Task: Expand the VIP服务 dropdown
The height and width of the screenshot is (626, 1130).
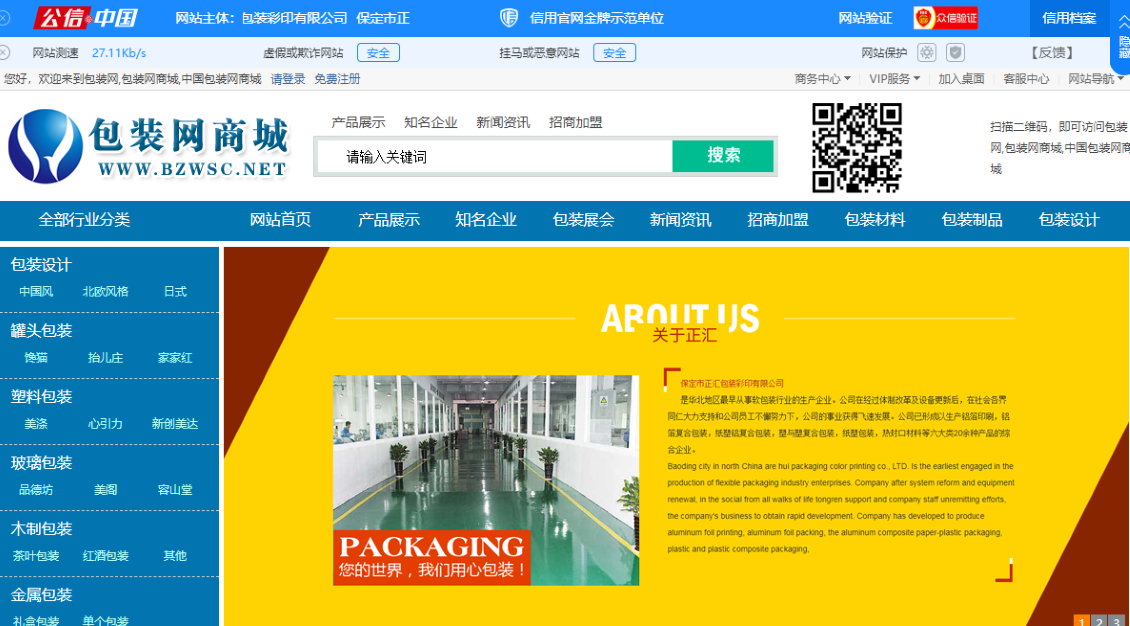Action: click(x=894, y=79)
